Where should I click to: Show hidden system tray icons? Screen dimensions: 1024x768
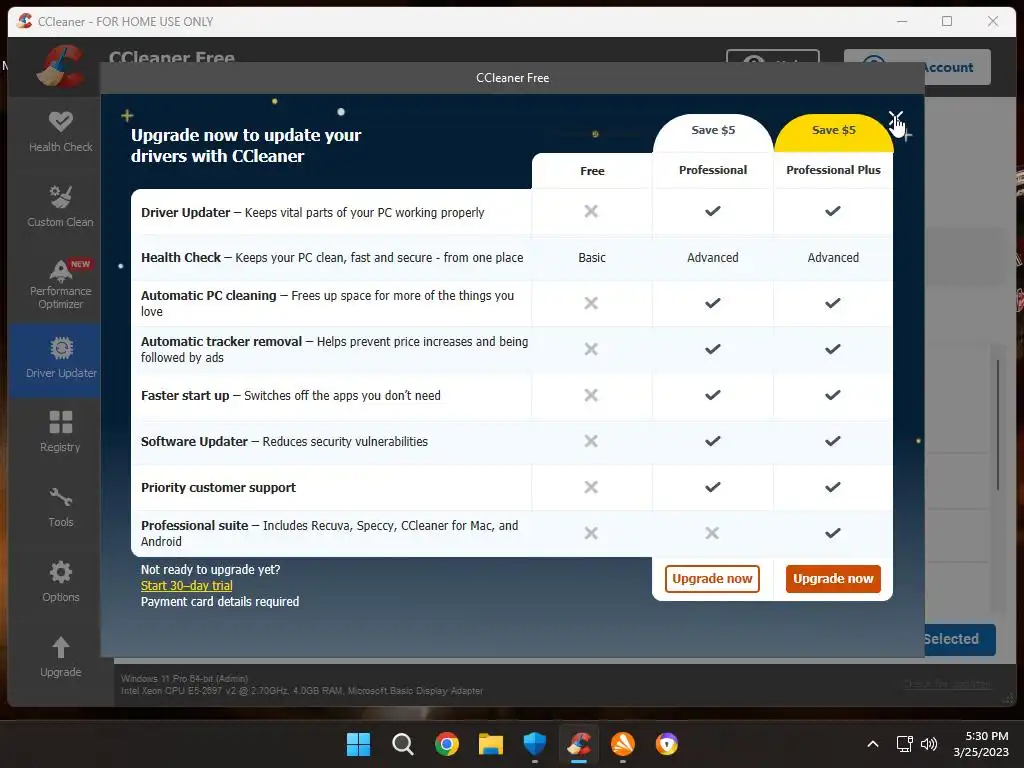(x=872, y=744)
